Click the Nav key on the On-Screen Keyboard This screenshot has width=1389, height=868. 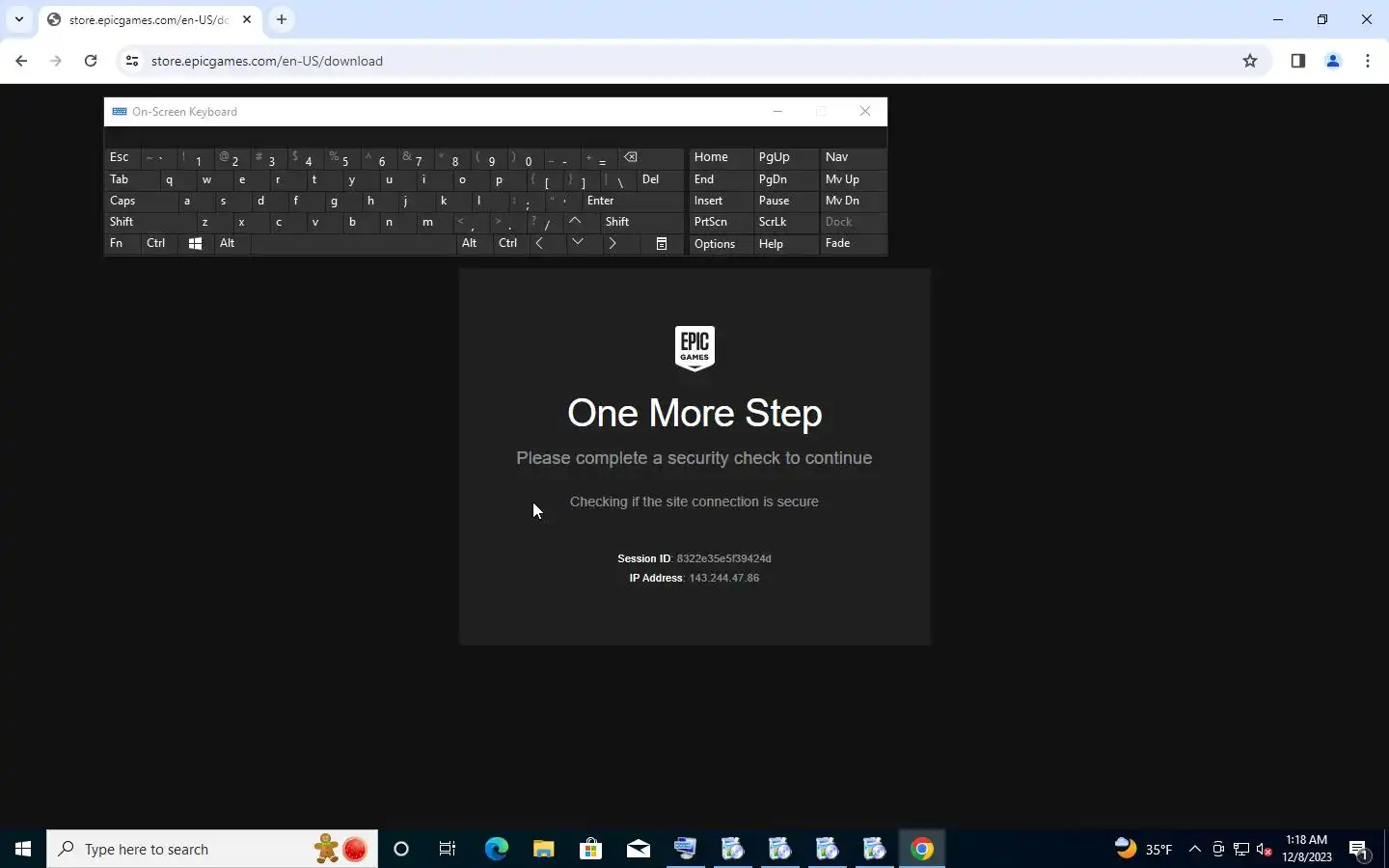pyautogui.click(x=852, y=157)
